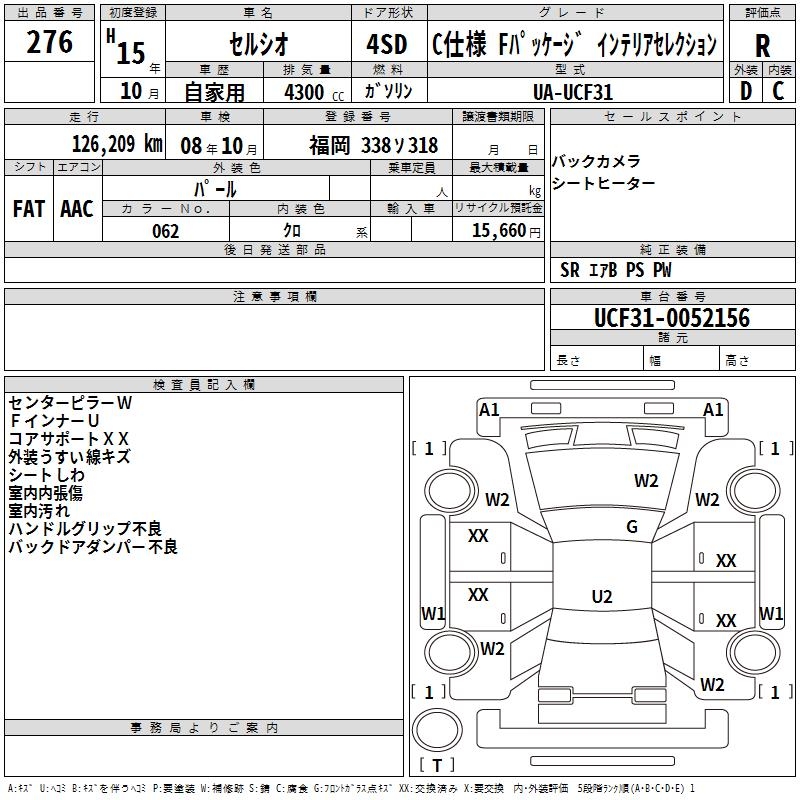The width and height of the screenshot is (800, 800).
Task: Select the note シートしわ
Action: (46, 474)
